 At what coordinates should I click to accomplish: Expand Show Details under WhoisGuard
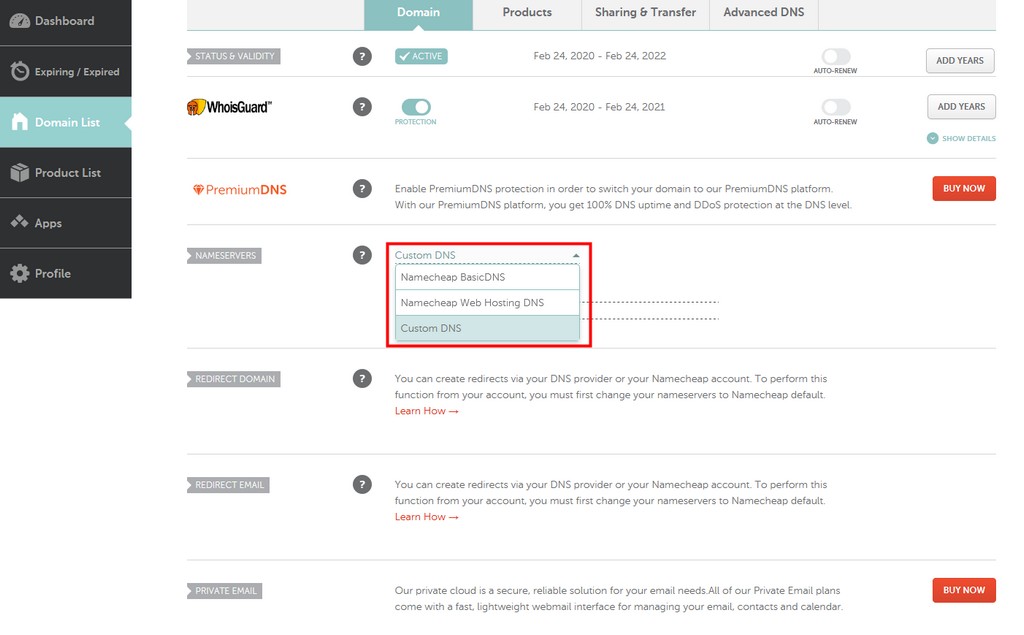pos(960,138)
